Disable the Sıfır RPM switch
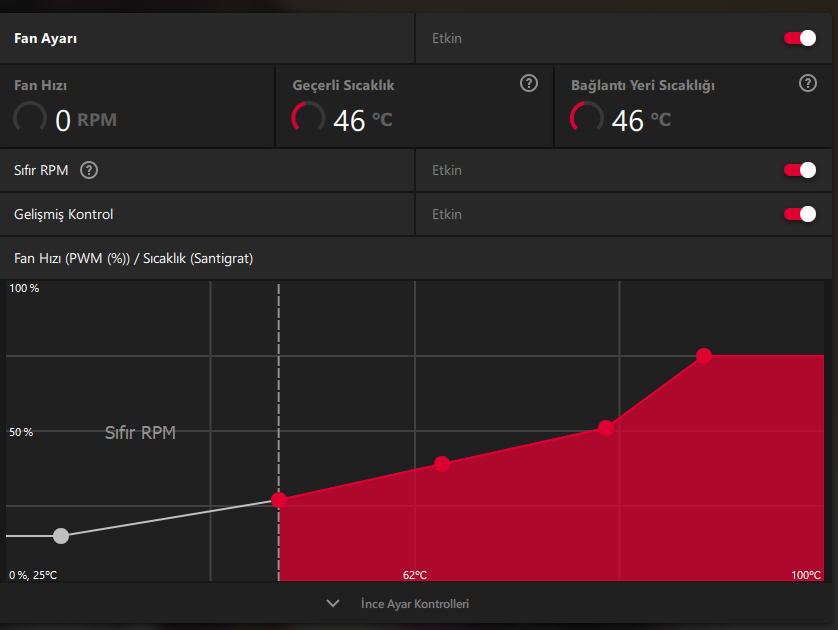 click(x=800, y=170)
